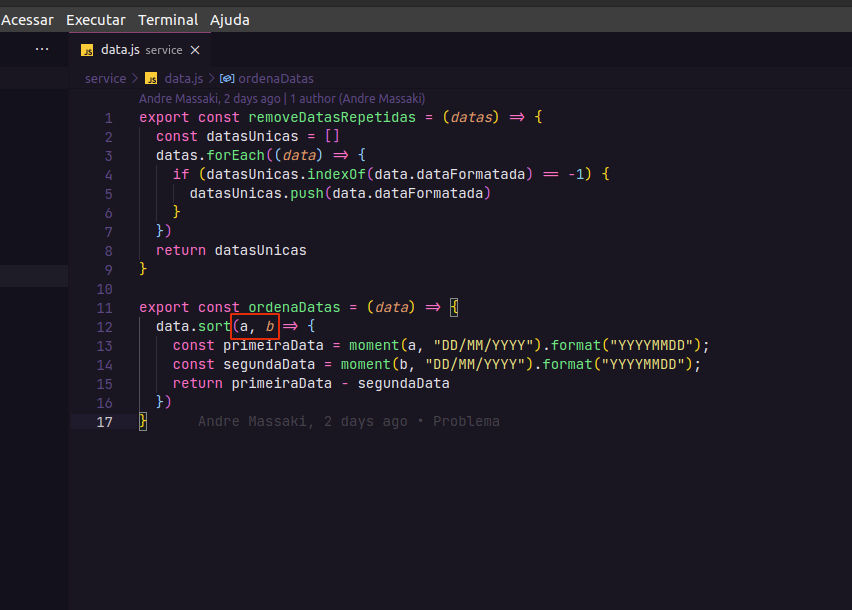
Task: Open the data.js breadcrumb
Action: pos(184,79)
